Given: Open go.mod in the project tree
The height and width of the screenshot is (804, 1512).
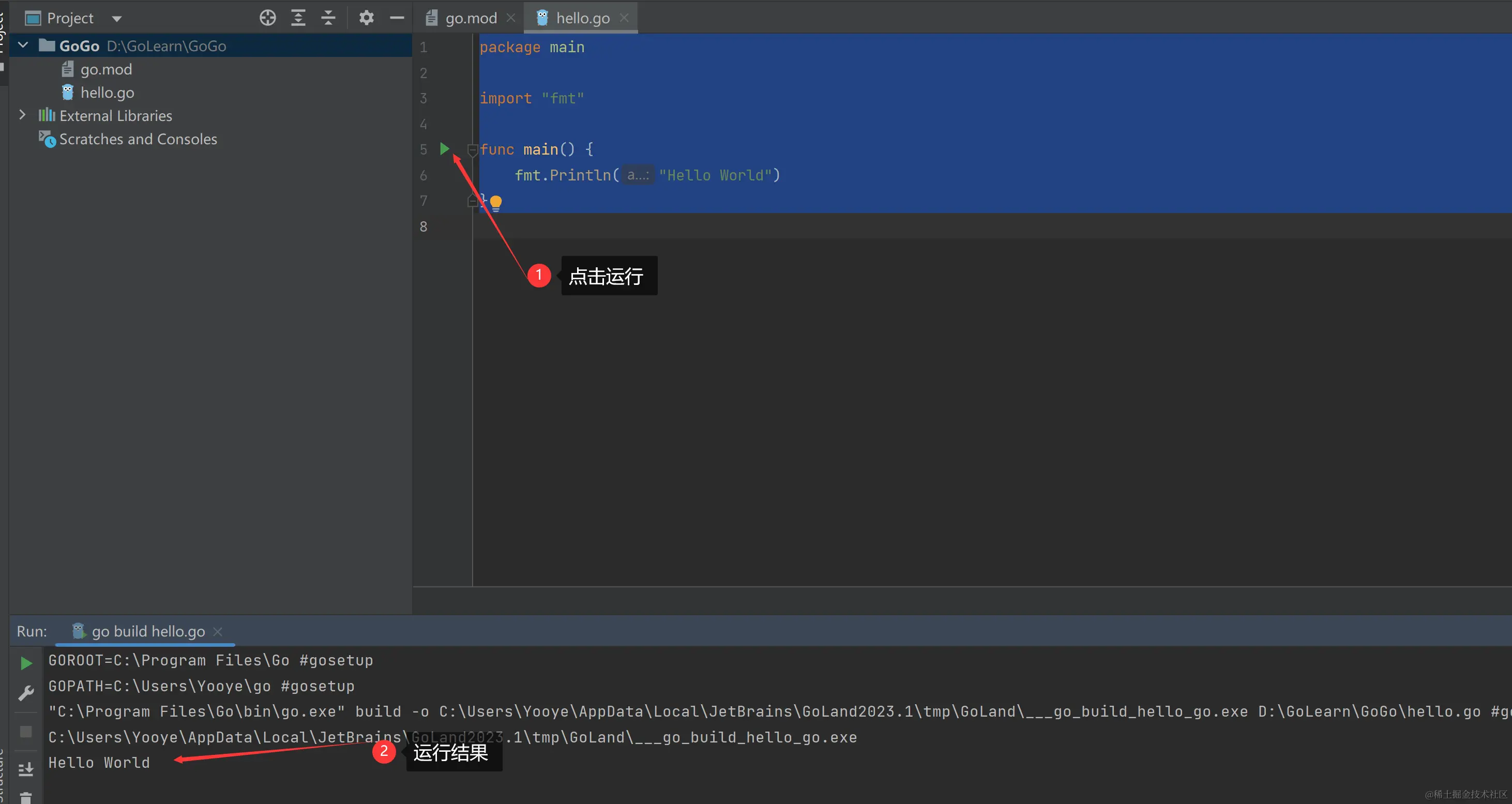Looking at the screenshot, I should (x=105, y=69).
